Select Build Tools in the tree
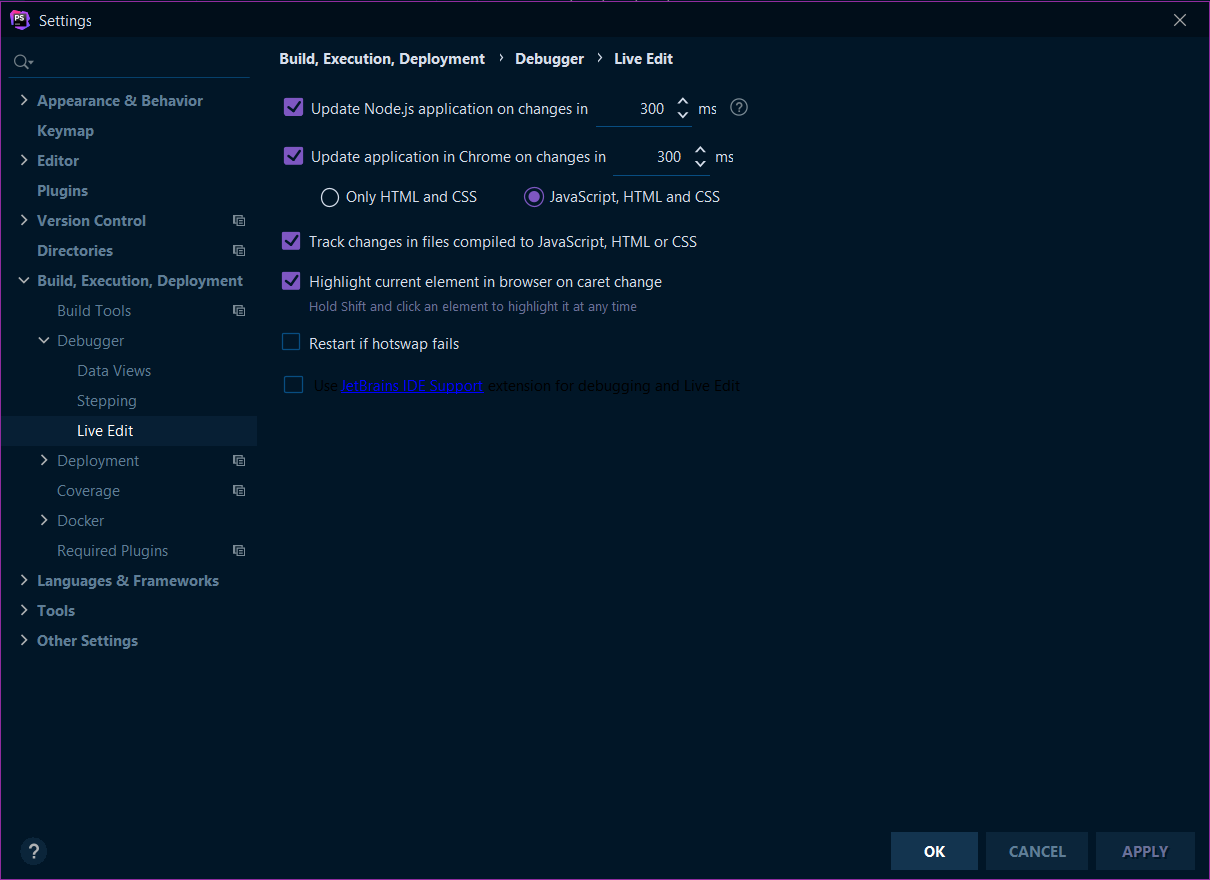This screenshot has width=1210, height=880. point(94,311)
